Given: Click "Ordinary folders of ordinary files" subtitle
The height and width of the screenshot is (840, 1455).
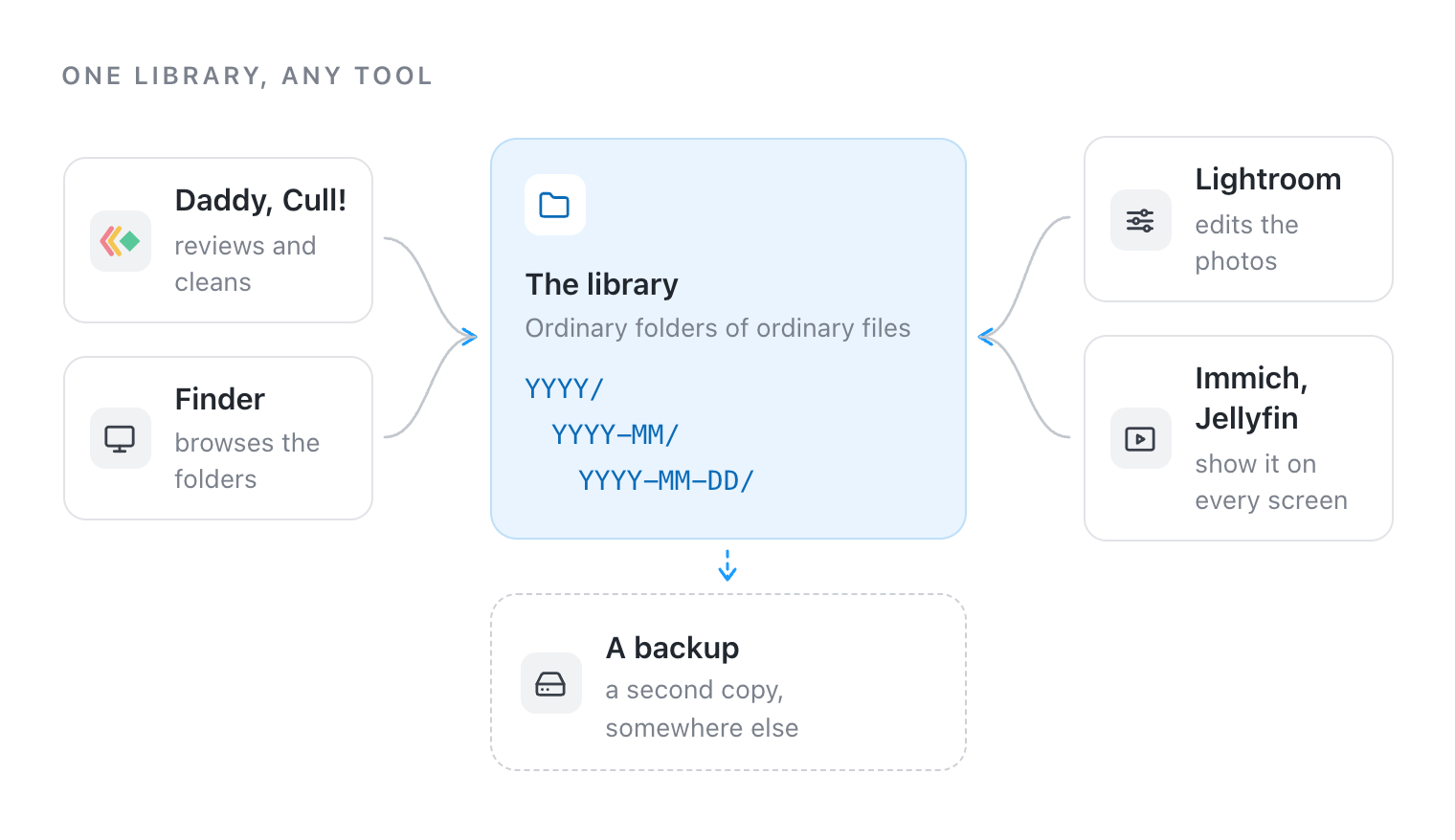Looking at the screenshot, I should coord(718,328).
